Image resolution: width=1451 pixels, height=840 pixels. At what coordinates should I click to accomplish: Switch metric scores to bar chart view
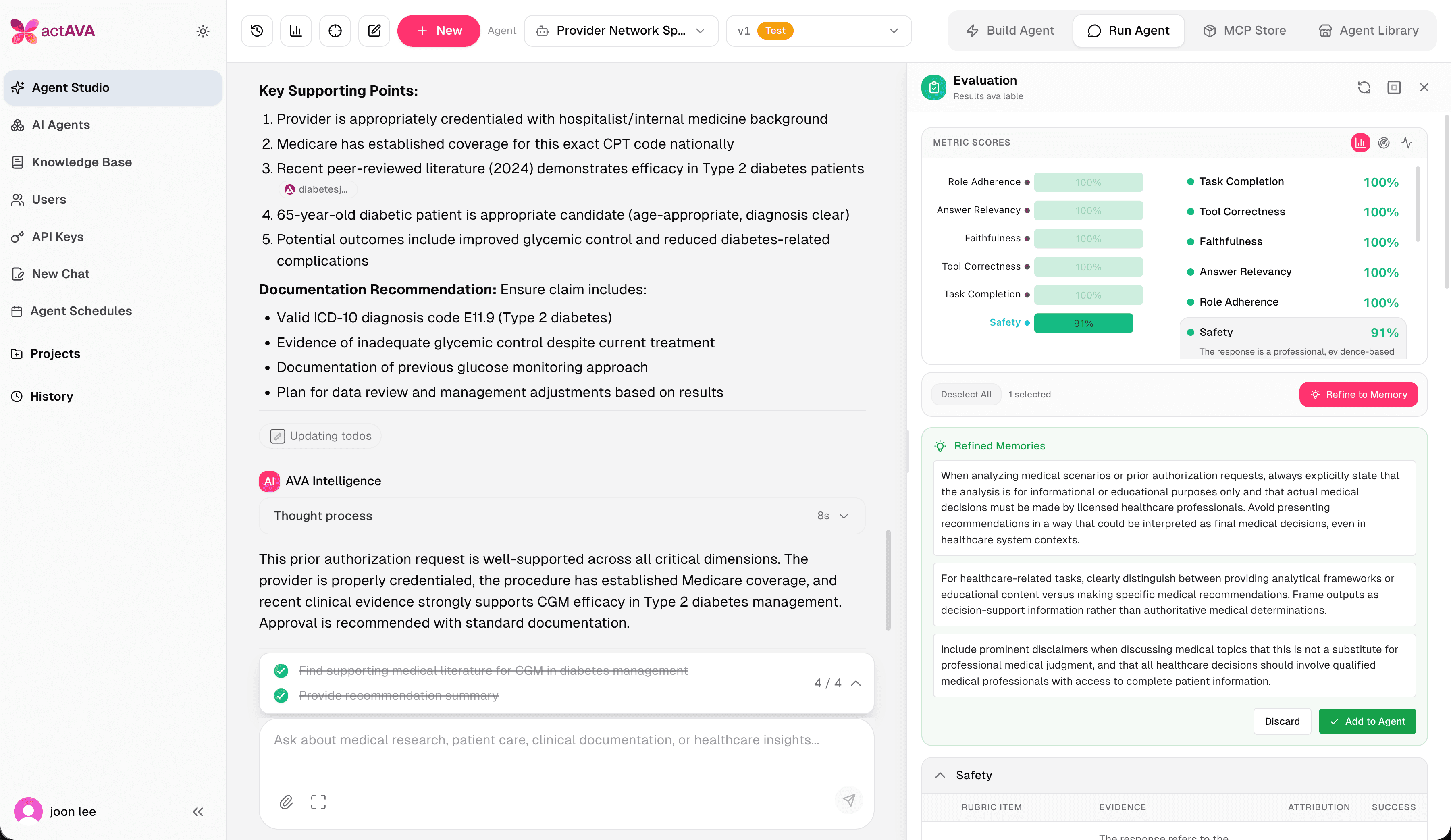point(1360,143)
